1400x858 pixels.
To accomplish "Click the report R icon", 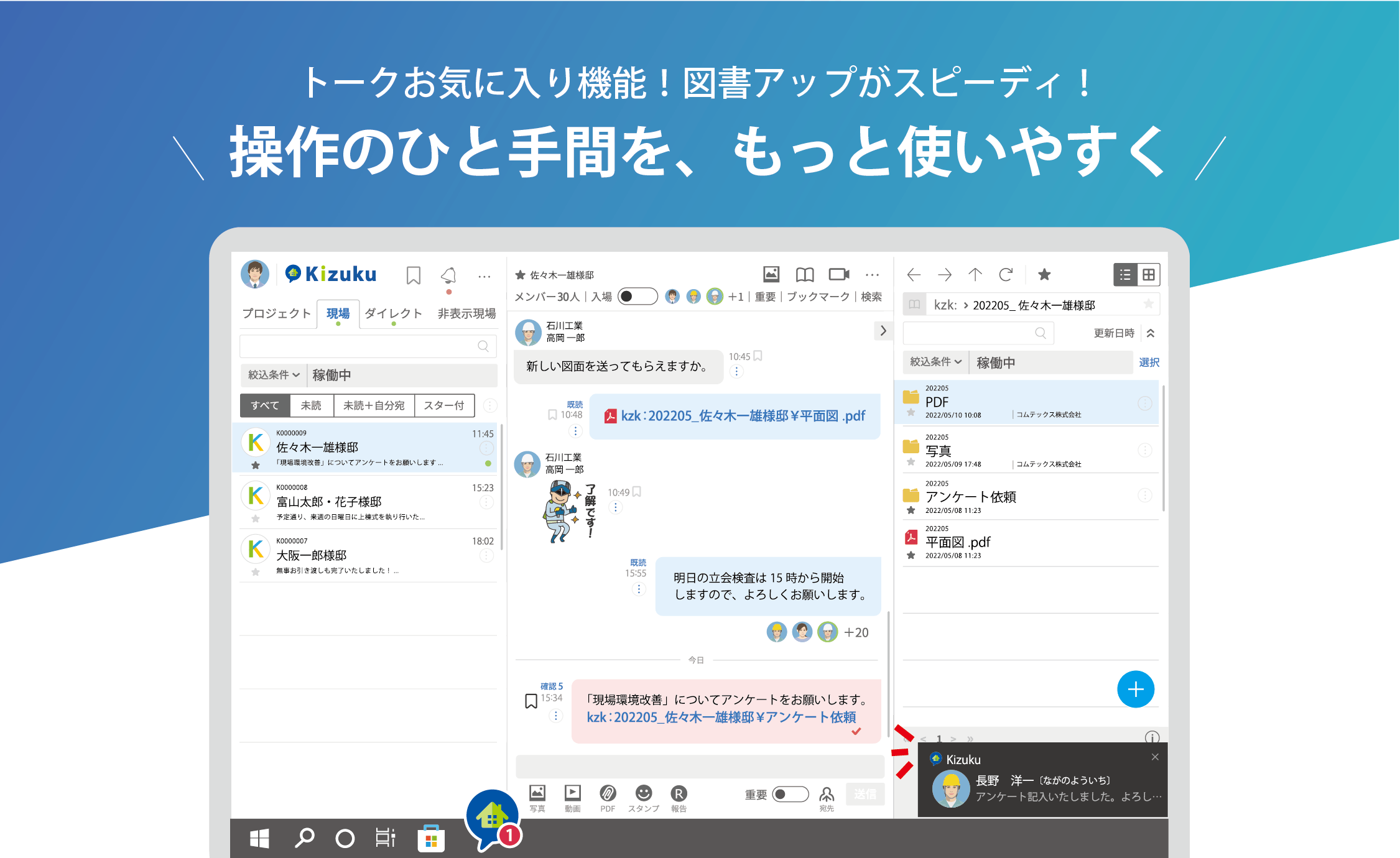I will 679,793.
